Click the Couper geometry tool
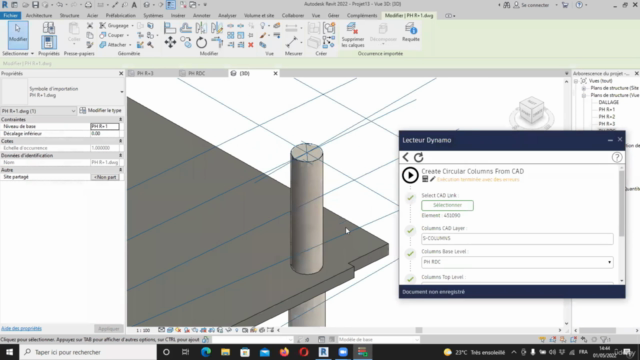The height and width of the screenshot is (360, 640). (x=113, y=35)
